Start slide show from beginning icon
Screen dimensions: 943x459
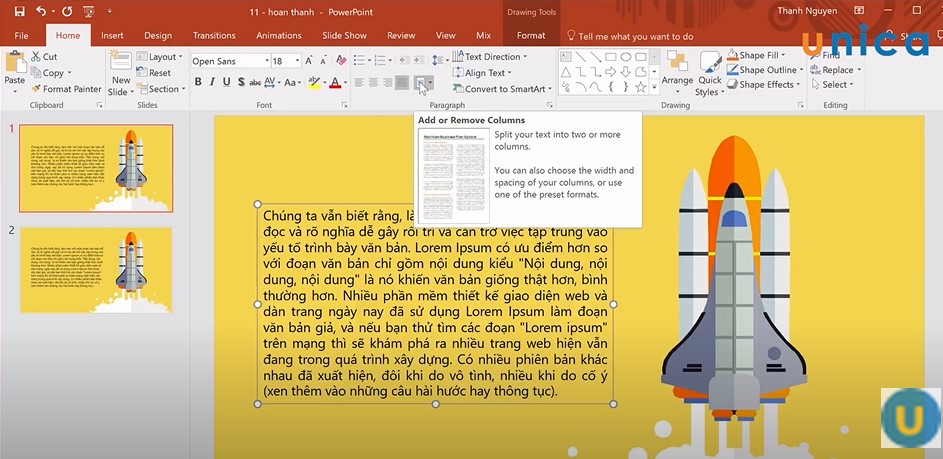(89, 11)
